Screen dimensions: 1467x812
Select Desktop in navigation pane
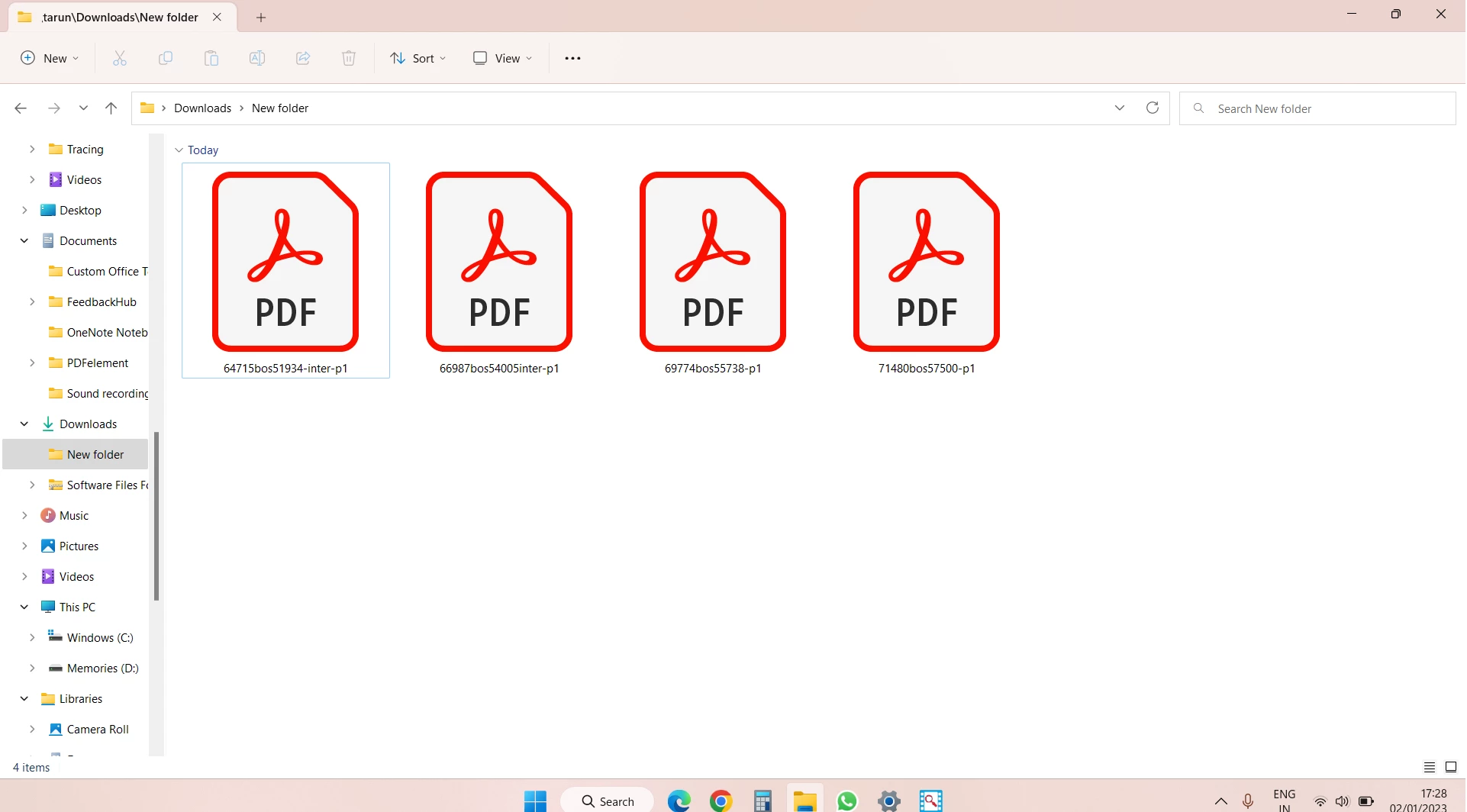tap(80, 210)
